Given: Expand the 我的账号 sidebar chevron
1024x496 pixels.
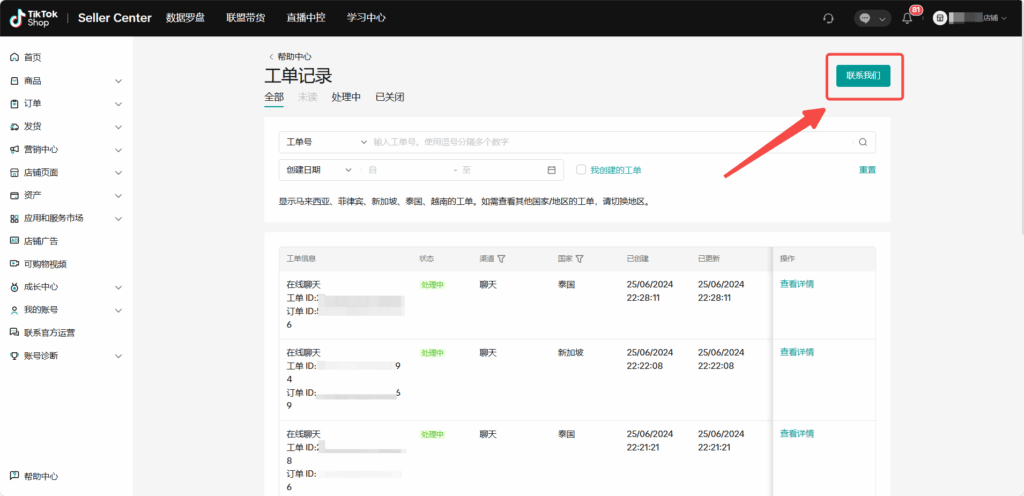Looking at the screenshot, I should click(x=118, y=310).
